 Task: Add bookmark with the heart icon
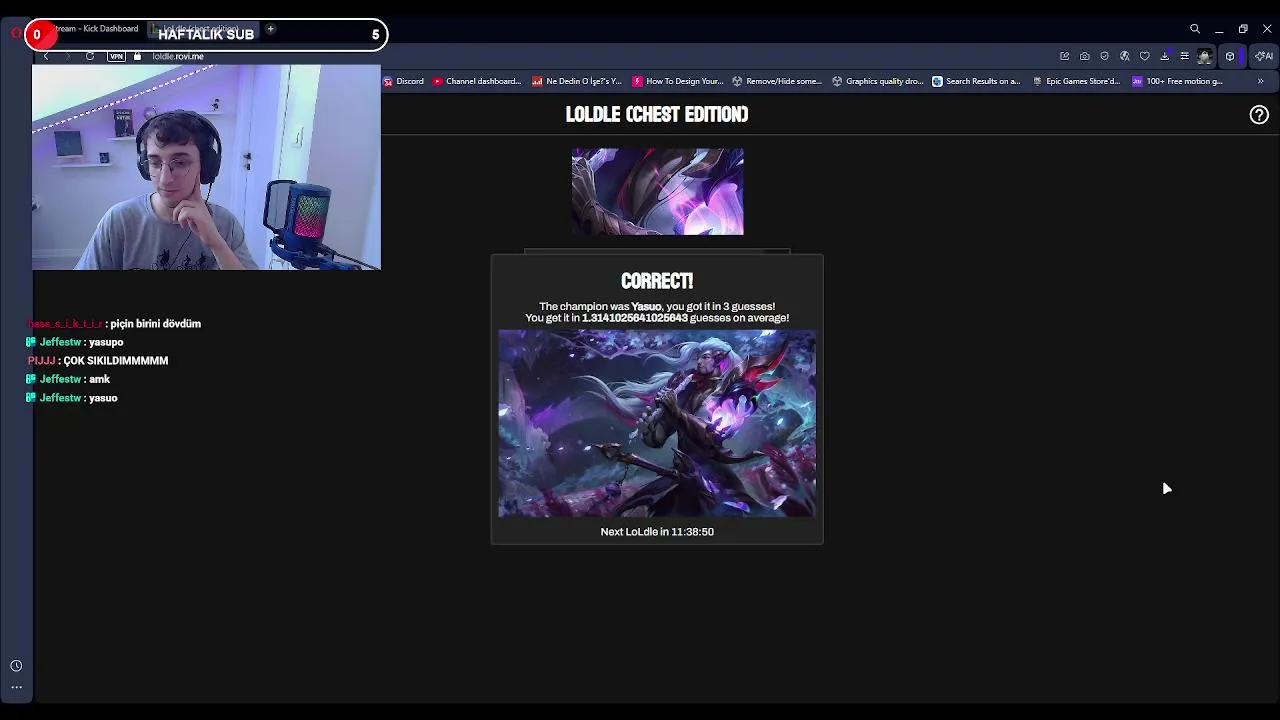pyautogui.click(x=1145, y=56)
